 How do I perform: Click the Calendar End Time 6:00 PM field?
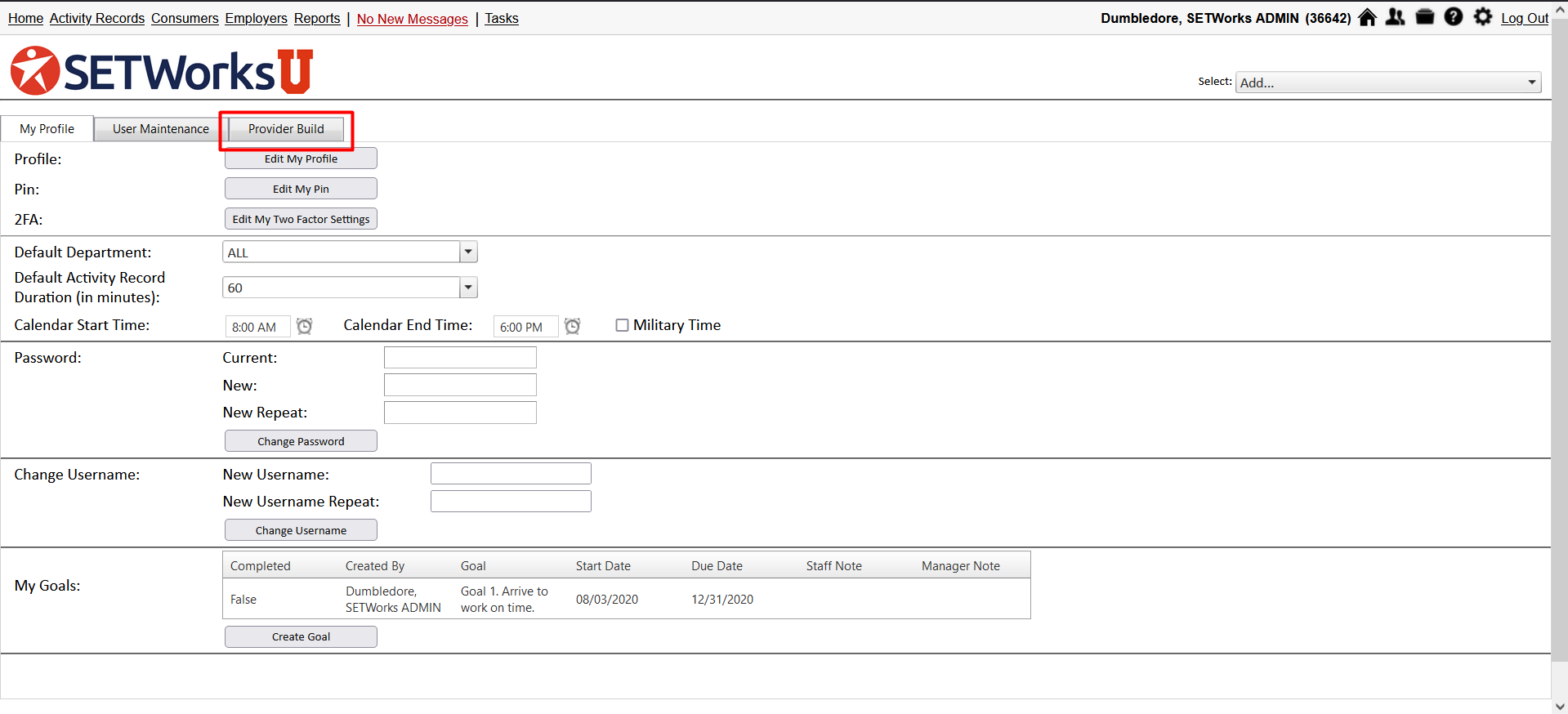(x=525, y=327)
